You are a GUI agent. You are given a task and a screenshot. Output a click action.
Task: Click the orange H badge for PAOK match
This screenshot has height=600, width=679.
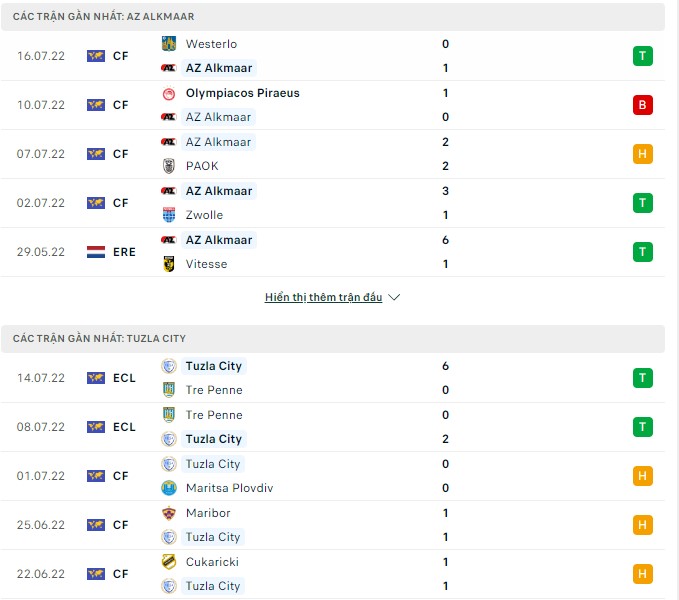[642, 154]
